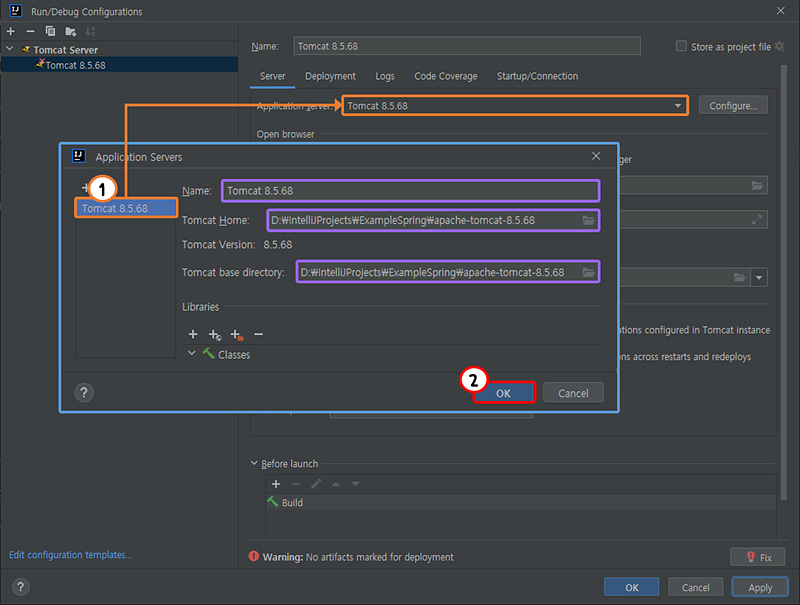Image resolution: width=800 pixels, height=605 pixels.
Task: Click the green hammer icon of the Classes node
Action: 208,353
